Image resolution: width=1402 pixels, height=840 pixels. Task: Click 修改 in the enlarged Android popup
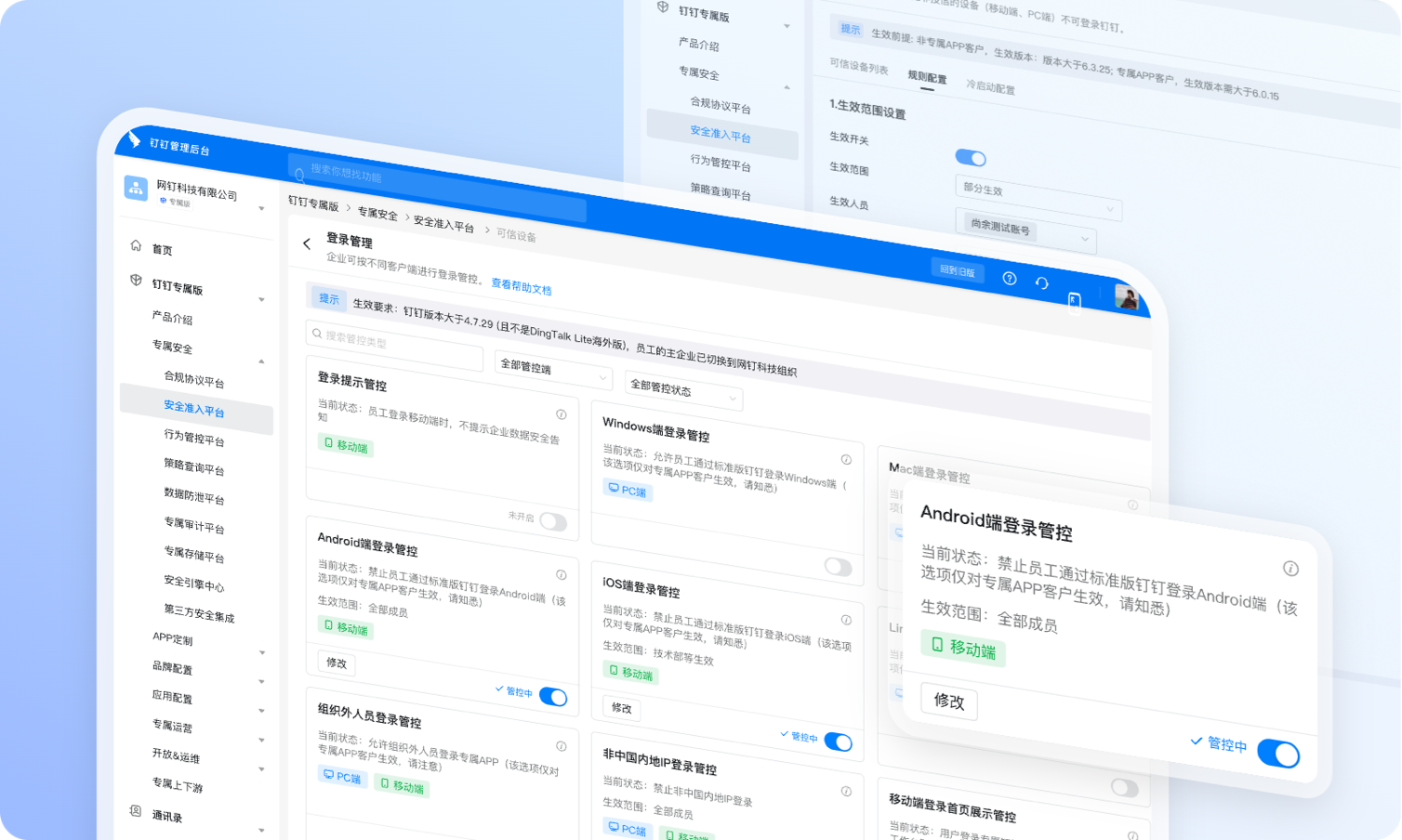pos(949,701)
